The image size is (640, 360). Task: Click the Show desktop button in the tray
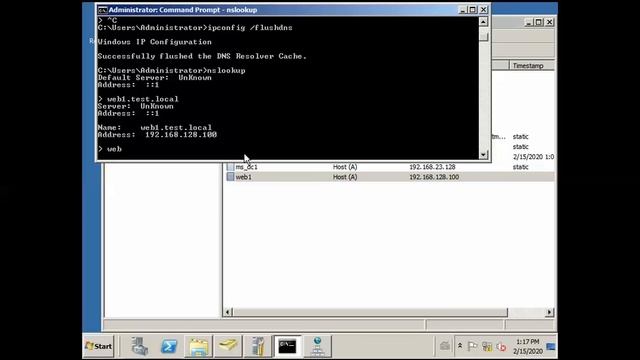[x=551, y=347]
